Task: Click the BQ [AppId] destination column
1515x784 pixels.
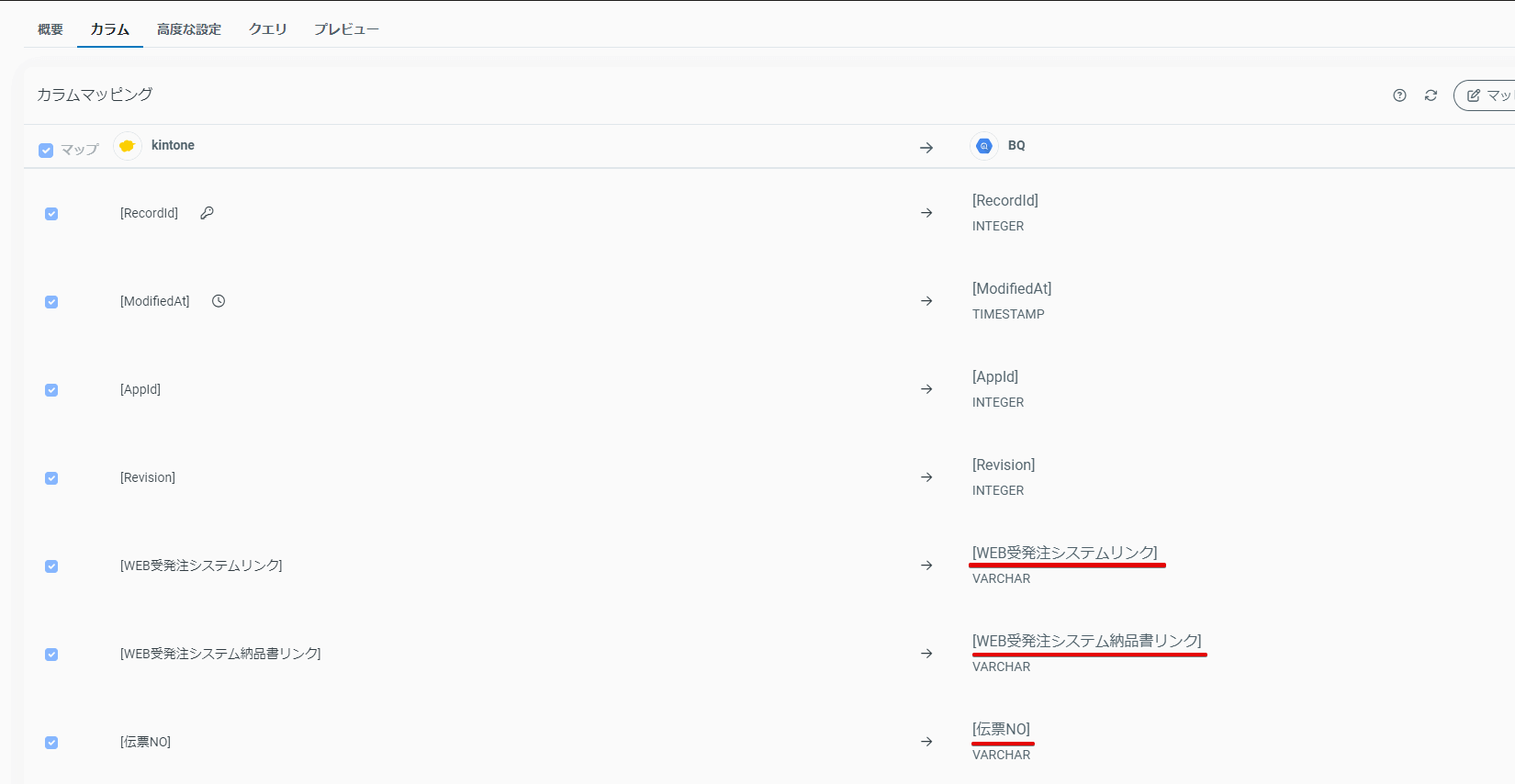Action: (x=995, y=376)
